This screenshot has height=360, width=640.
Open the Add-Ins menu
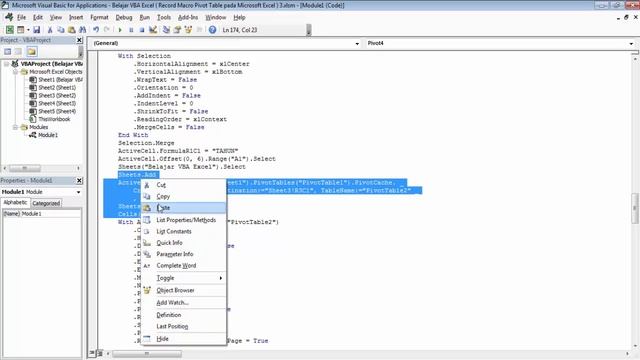[x=188, y=18]
